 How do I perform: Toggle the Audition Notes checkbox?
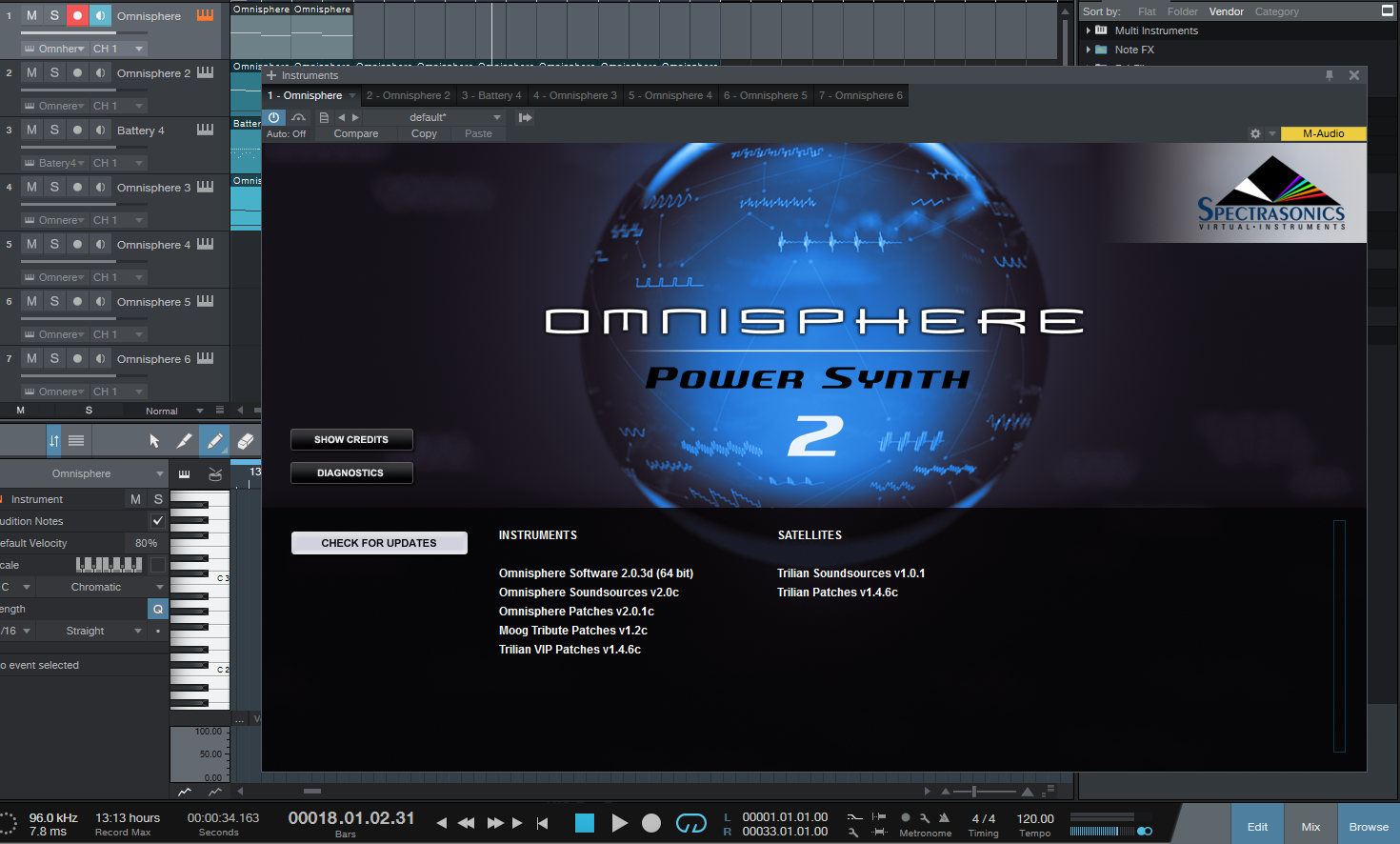tap(158, 520)
